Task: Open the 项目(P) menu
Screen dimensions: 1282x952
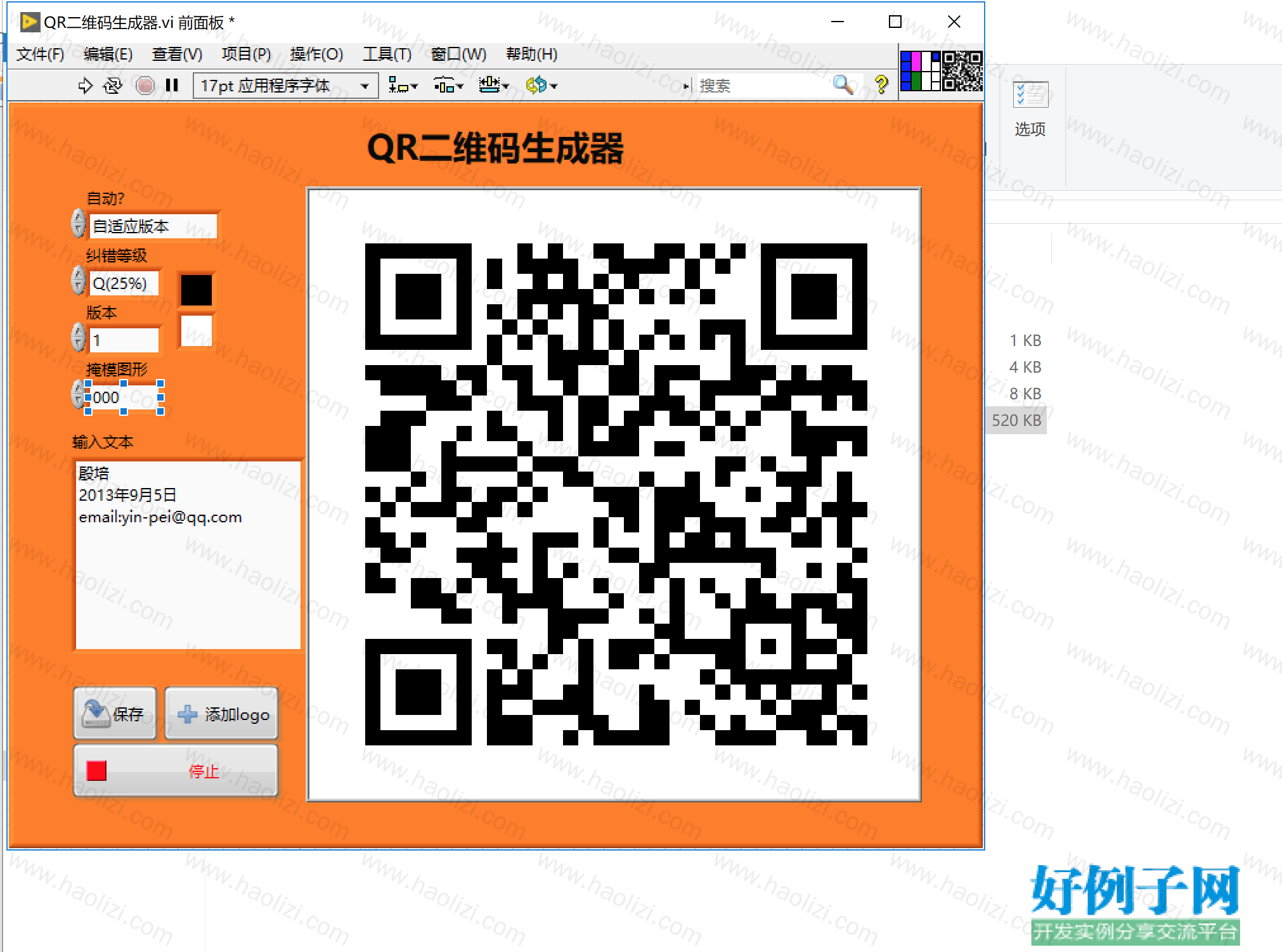Action: [x=247, y=55]
